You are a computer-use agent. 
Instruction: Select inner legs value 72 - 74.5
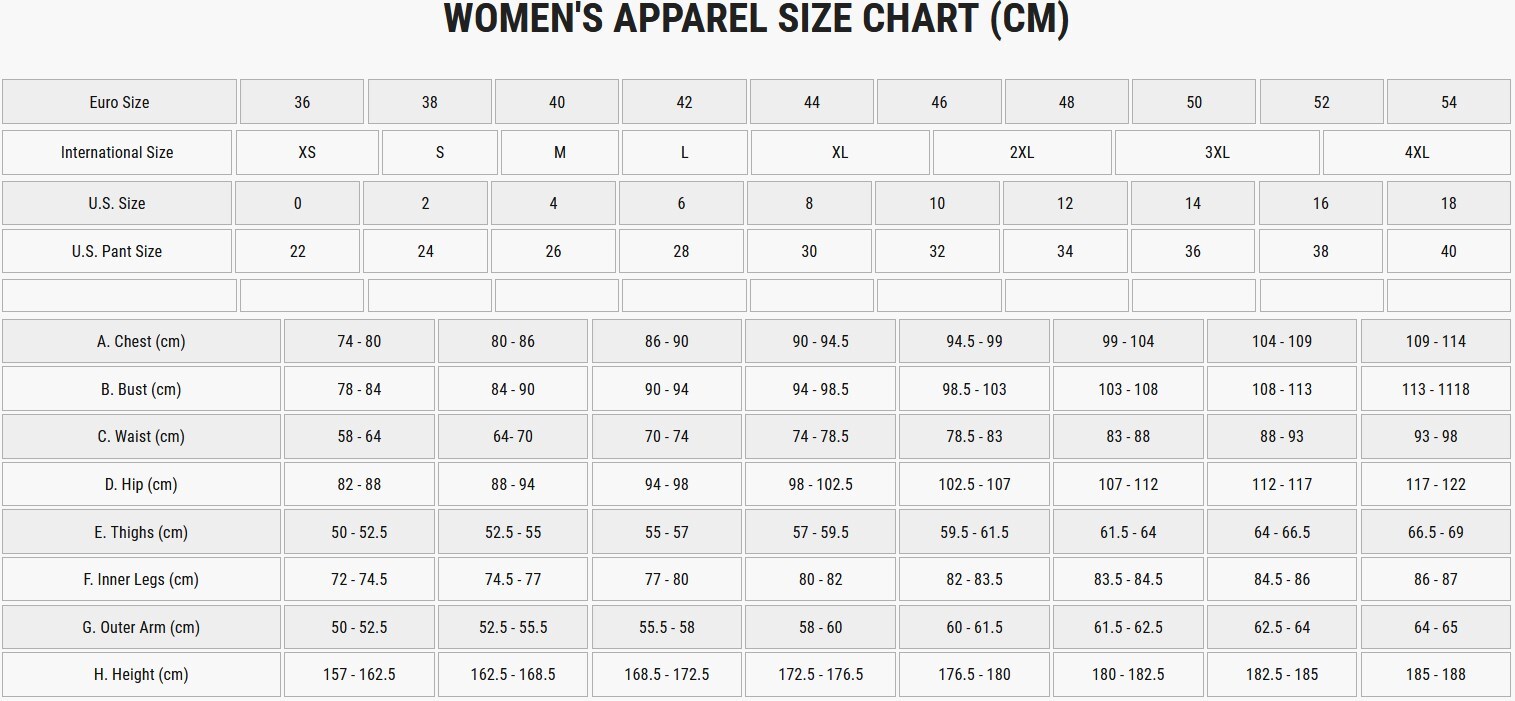[x=359, y=579]
